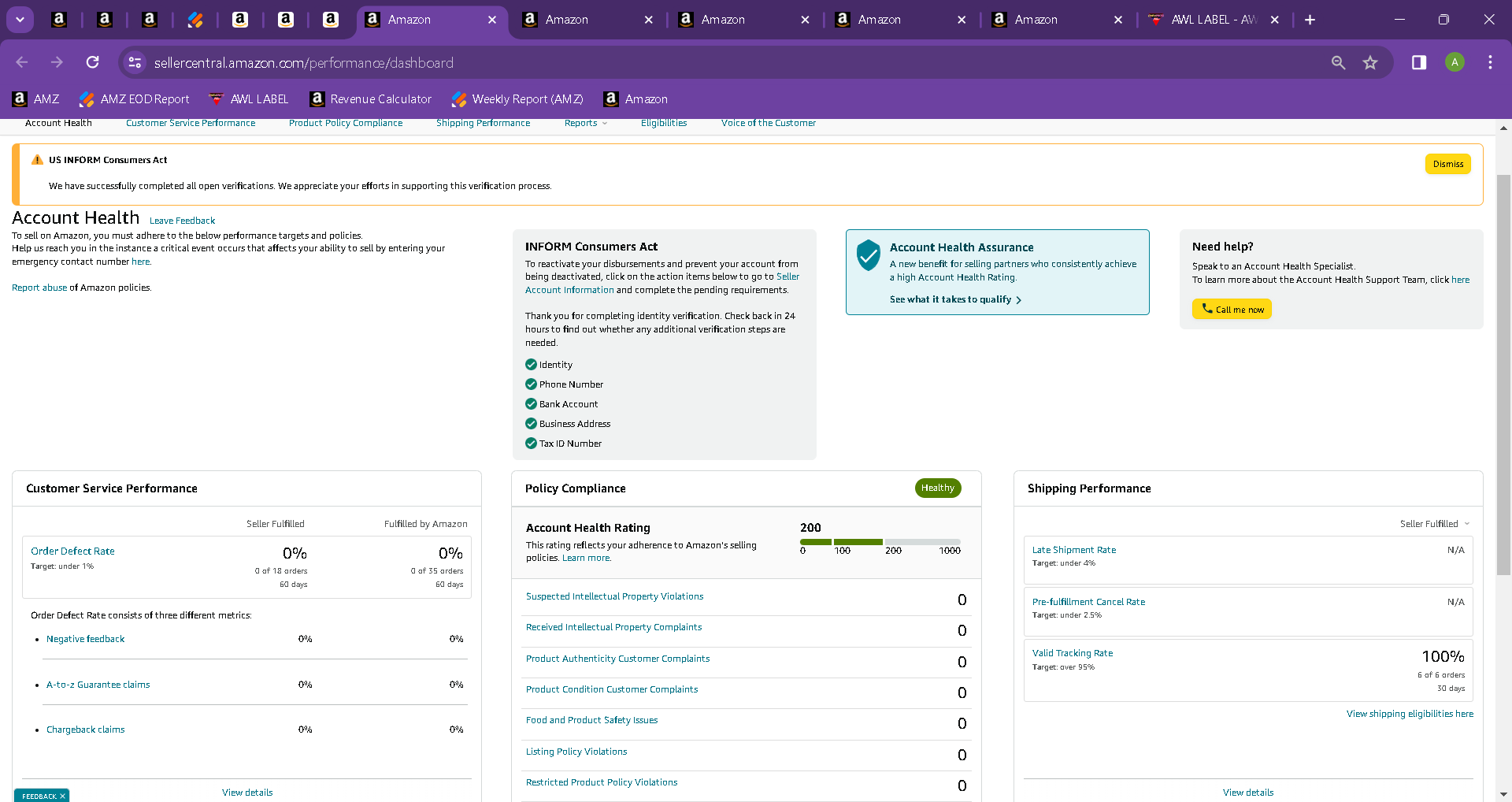
Task: Expand See what it takes to qualify
Action: (x=955, y=300)
